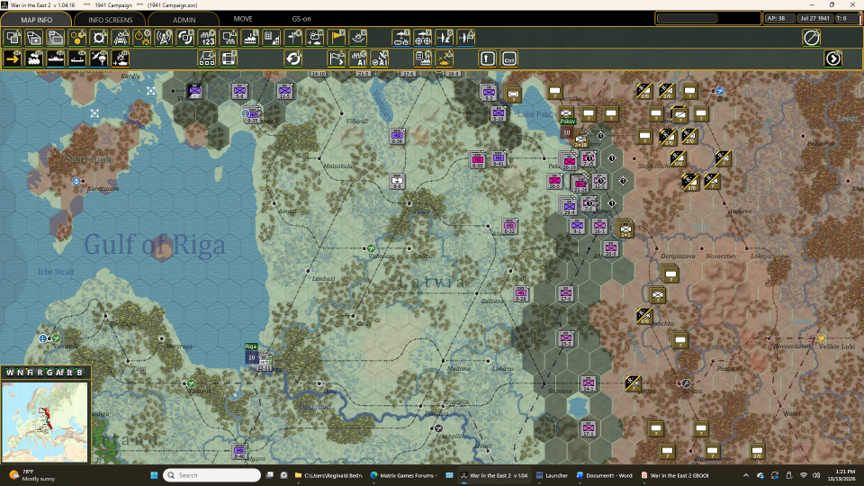Click the umbrella over targets icon
The width and height of the screenshot is (864, 486).
click(x=423, y=38)
